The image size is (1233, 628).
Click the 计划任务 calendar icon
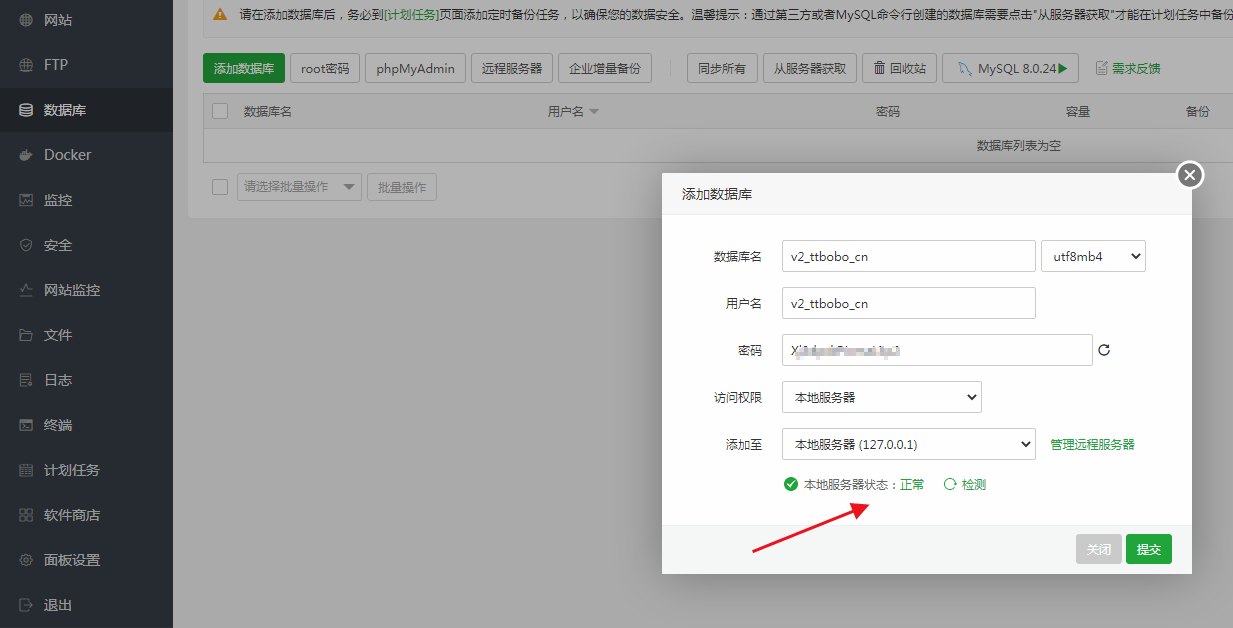(x=26, y=470)
